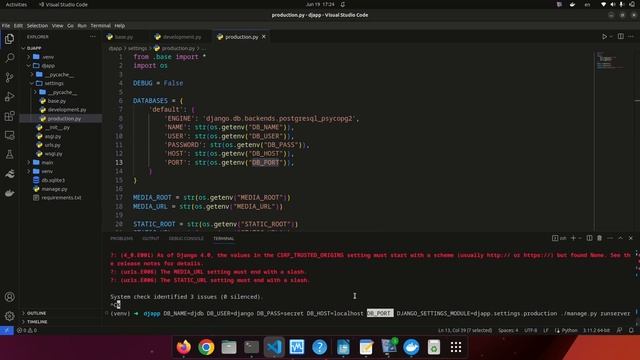Open urls.py in the Explorer tree
Screen dimensions: 640x360
click(x=52, y=145)
